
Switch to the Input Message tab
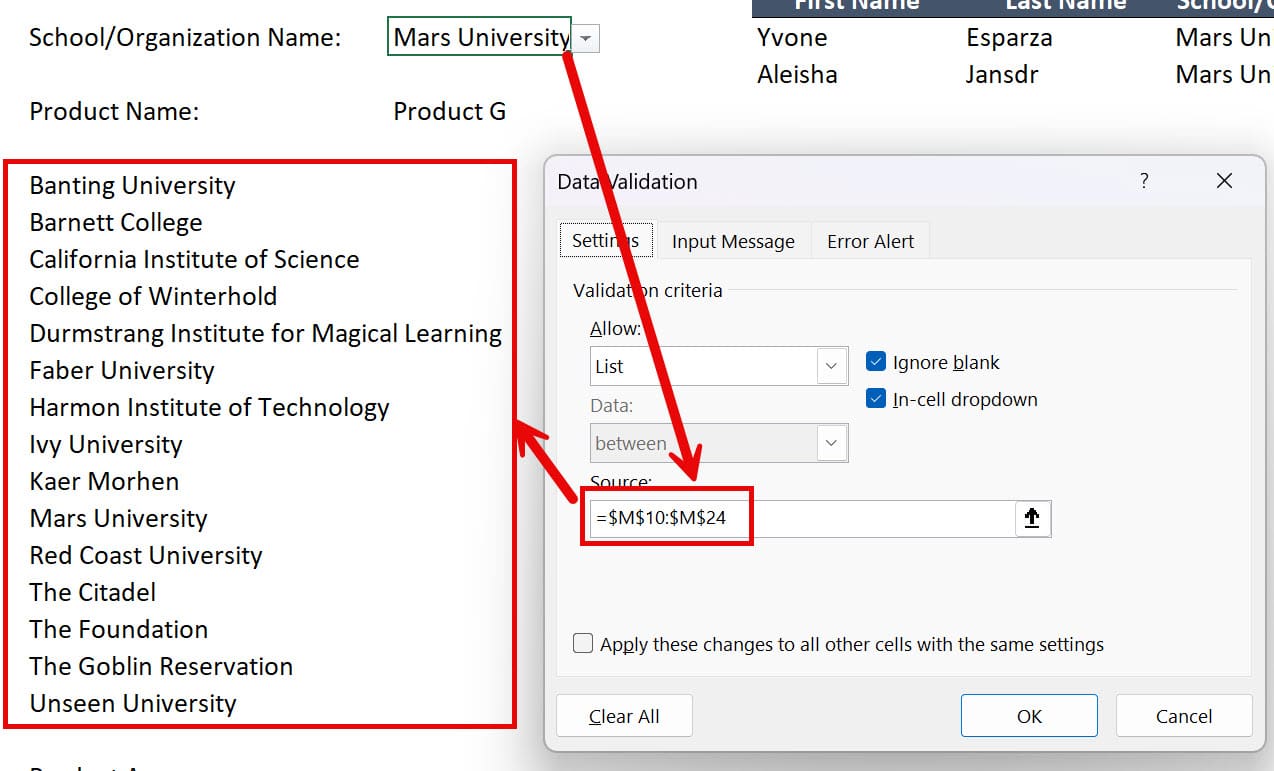point(733,240)
